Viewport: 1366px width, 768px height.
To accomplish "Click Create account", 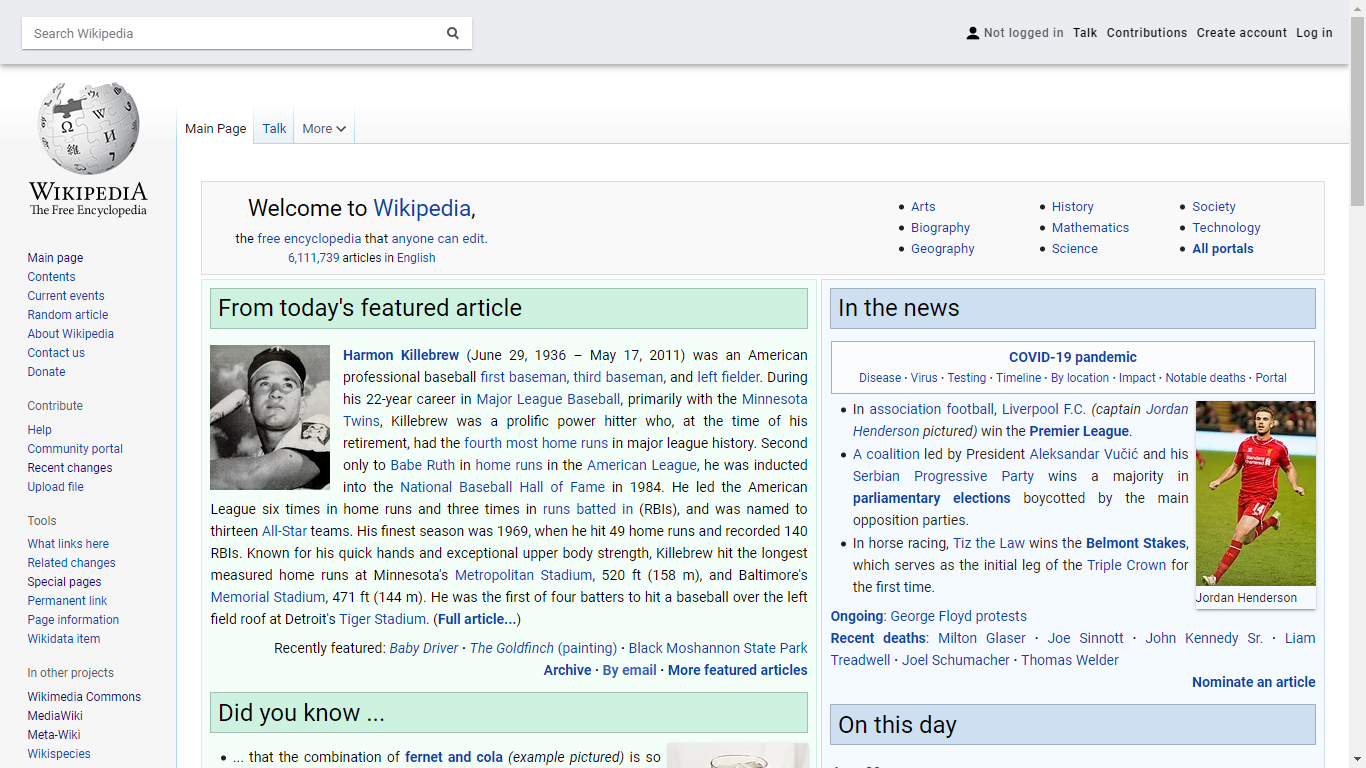I will tap(1242, 33).
